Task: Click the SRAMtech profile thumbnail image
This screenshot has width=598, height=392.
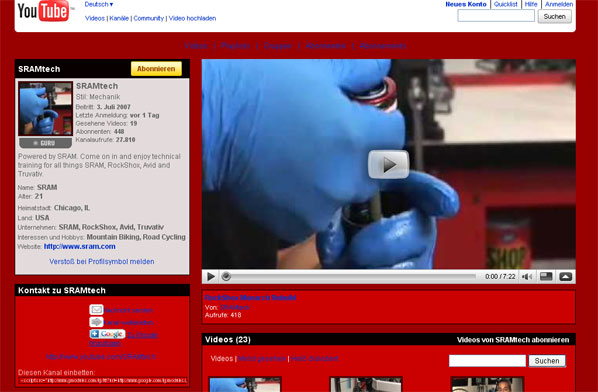Action: pos(45,109)
